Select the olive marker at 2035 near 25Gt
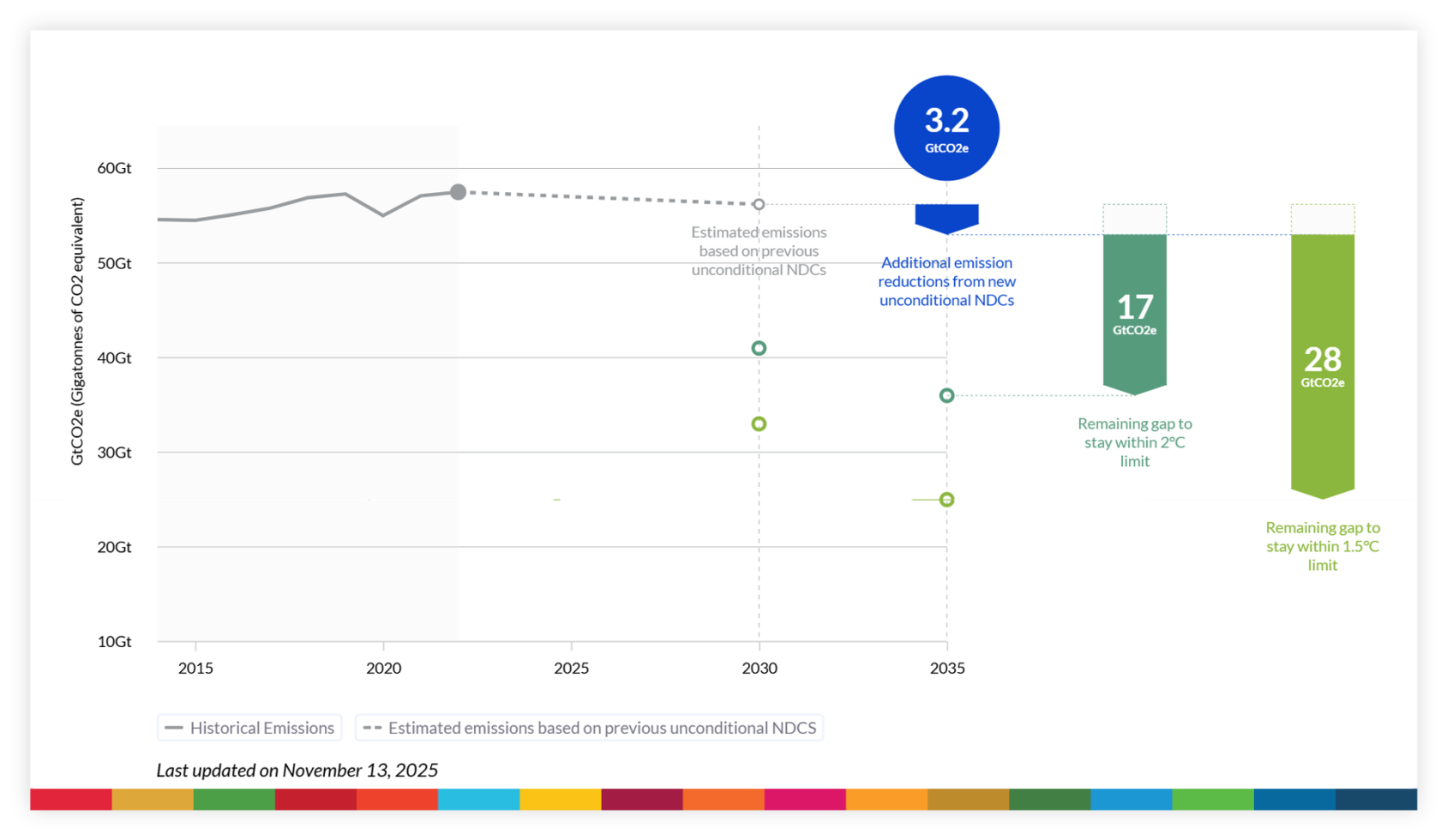This screenshot has height=840, width=1447. tap(946, 499)
